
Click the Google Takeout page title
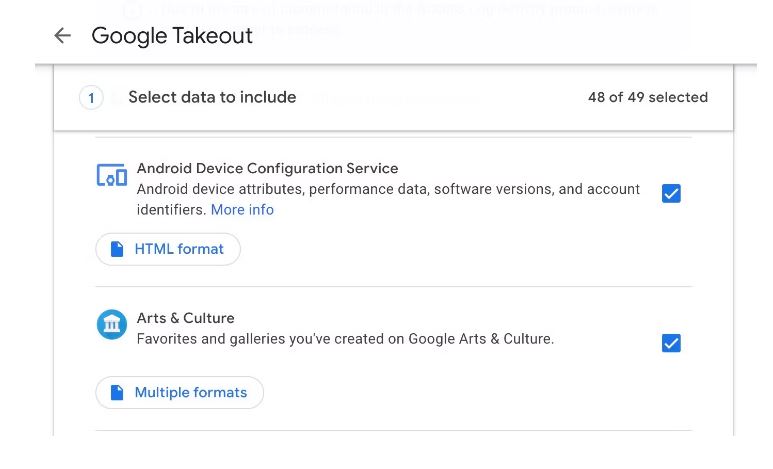coord(172,36)
